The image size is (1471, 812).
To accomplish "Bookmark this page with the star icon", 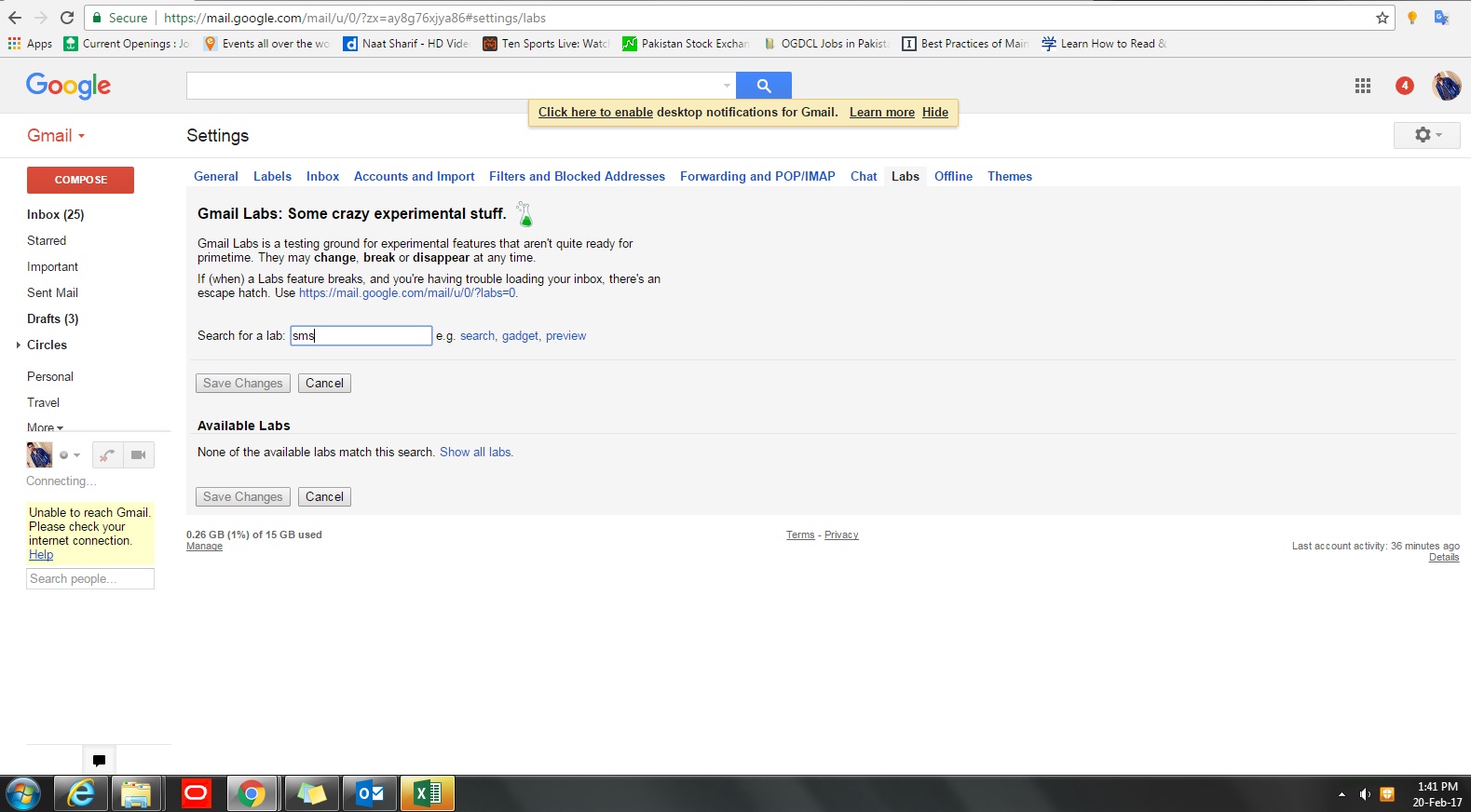I will [1382, 18].
